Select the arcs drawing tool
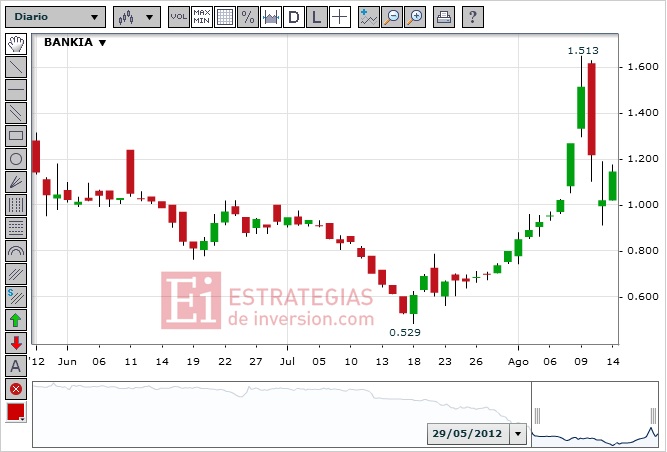 coord(16,251)
